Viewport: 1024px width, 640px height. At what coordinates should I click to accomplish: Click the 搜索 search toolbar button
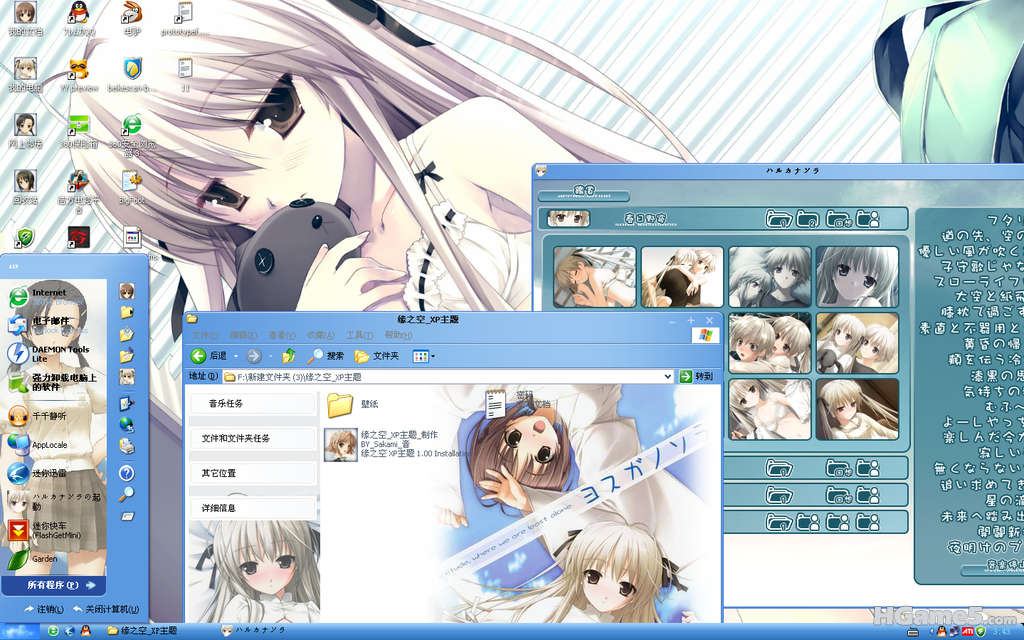325,356
